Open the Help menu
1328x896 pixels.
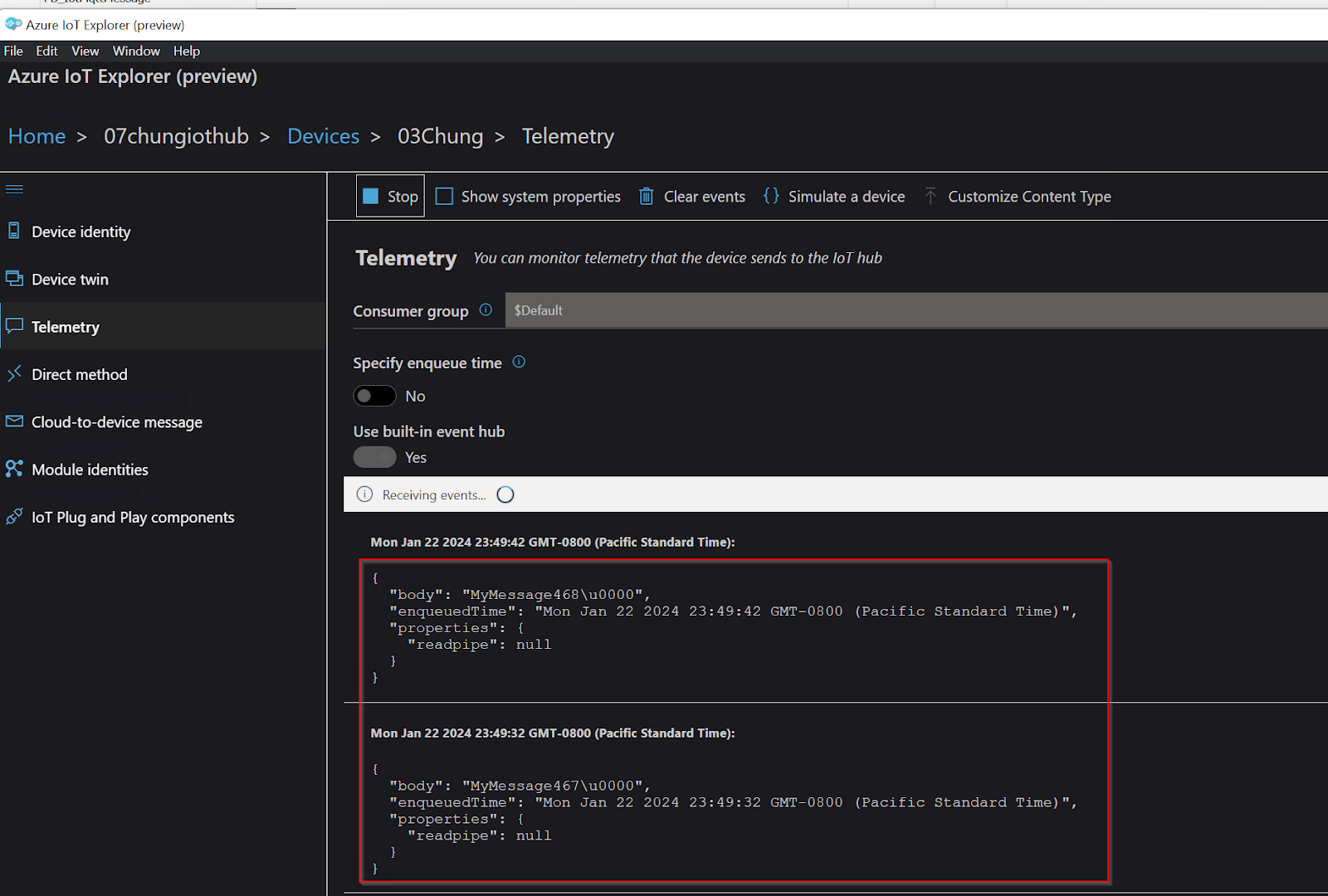click(x=187, y=51)
